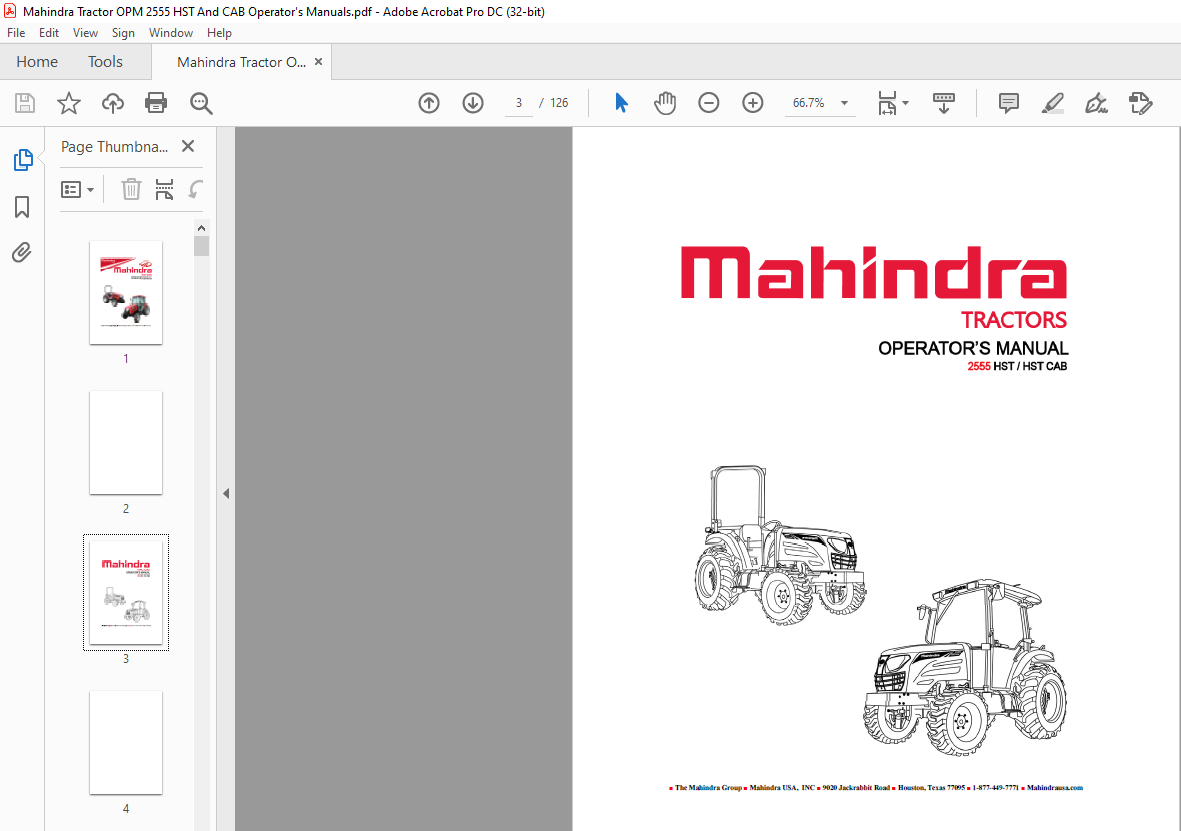Viewport: 1181px width, 831px height.
Task: Go to previous page with up arrow
Action: (x=429, y=103)
